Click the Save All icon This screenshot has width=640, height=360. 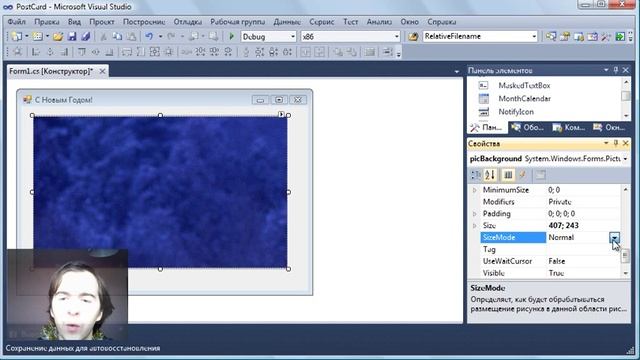point(86,37)
